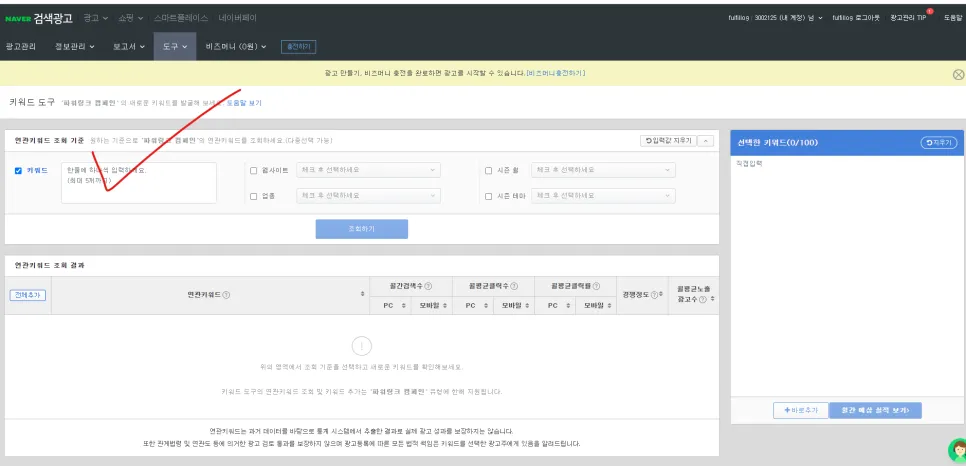Image resolution: width=966 pixels, height=466 pixels.
Task: Sort by PC under 월간검색수
Action: pos(404,305)
